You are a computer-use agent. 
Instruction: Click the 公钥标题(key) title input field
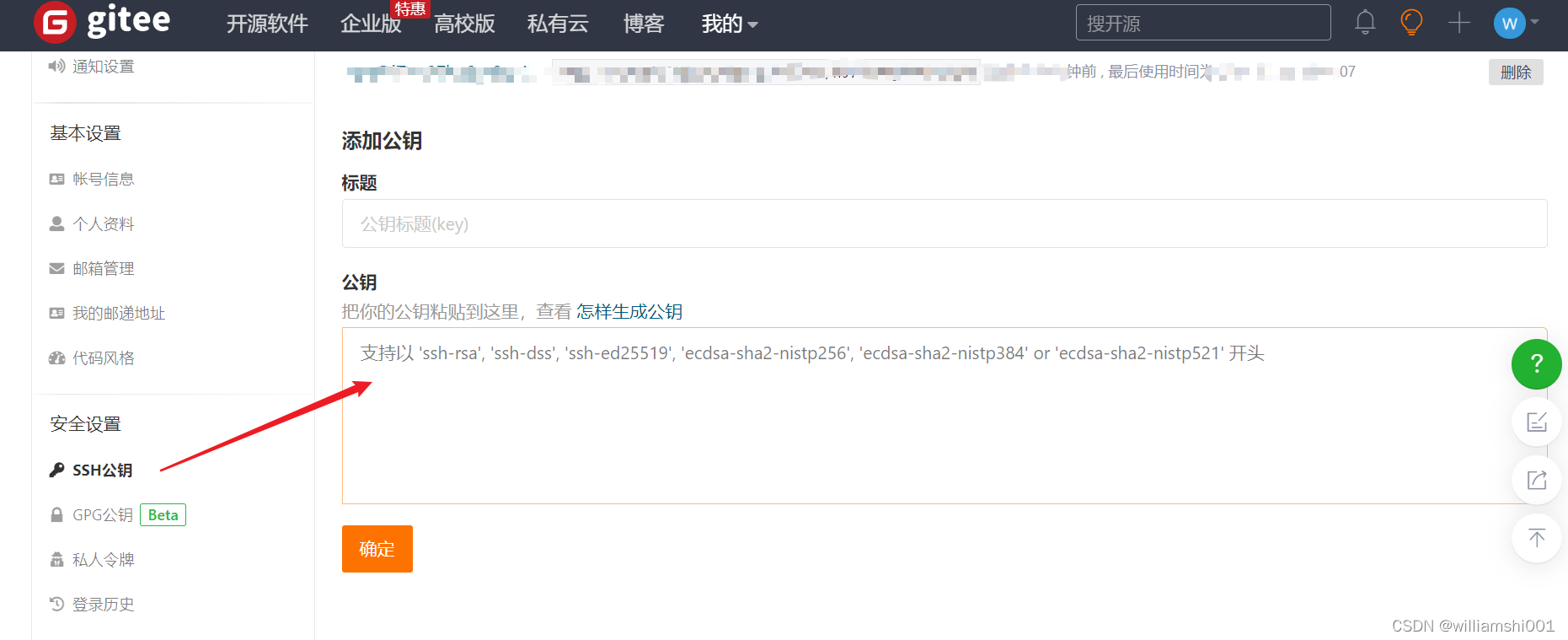click(x=945, y=223)
